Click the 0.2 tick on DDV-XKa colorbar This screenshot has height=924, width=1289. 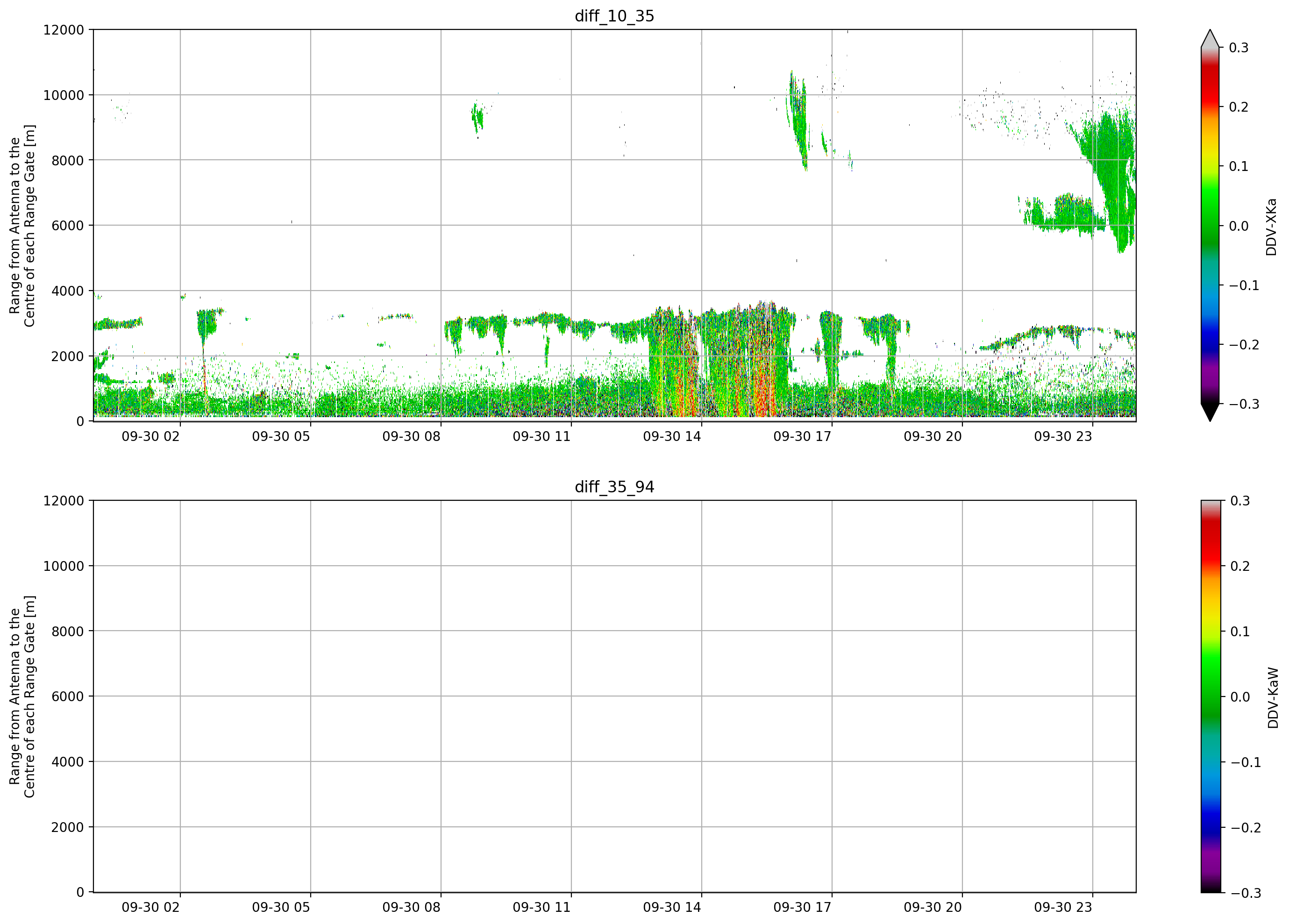1239,107
